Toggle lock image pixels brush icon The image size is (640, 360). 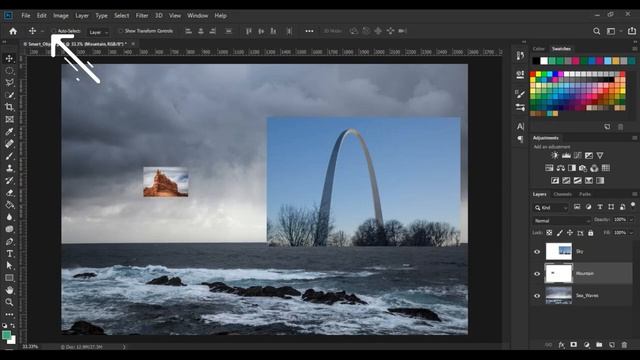[x=560, y=233]
